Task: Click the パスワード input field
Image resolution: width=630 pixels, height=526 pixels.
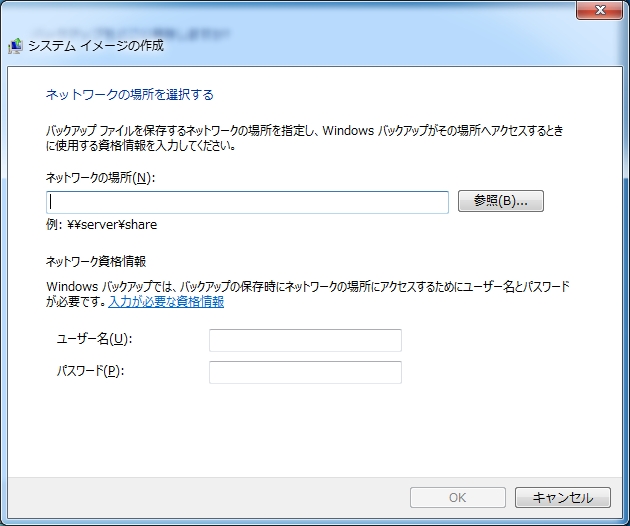Action: coord(305,372)
